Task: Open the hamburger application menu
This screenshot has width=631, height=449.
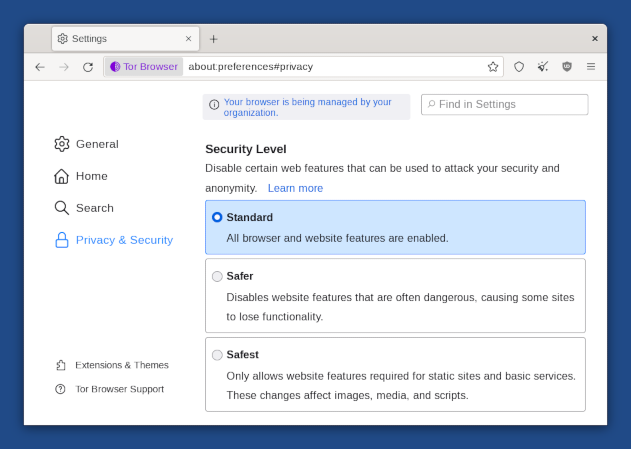Action: (x=591, y=67)
